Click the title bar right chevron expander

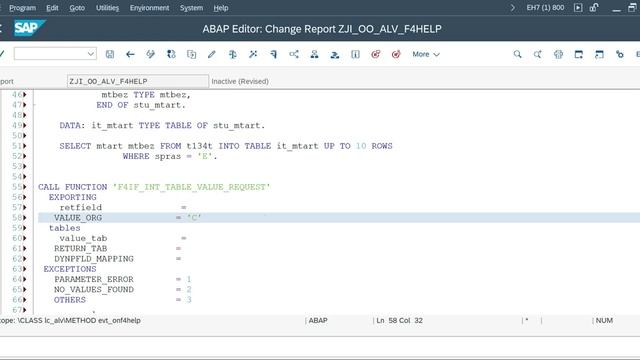[513, 8]
